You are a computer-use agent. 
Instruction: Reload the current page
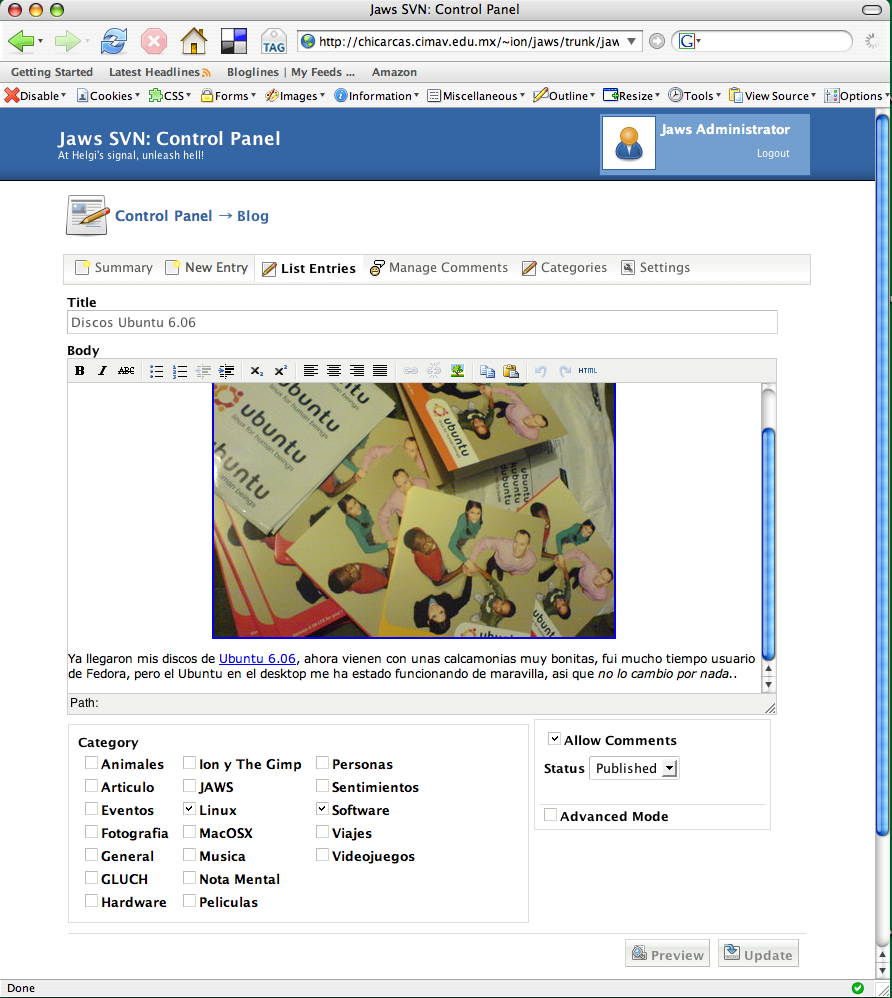(x=114, y=41)
